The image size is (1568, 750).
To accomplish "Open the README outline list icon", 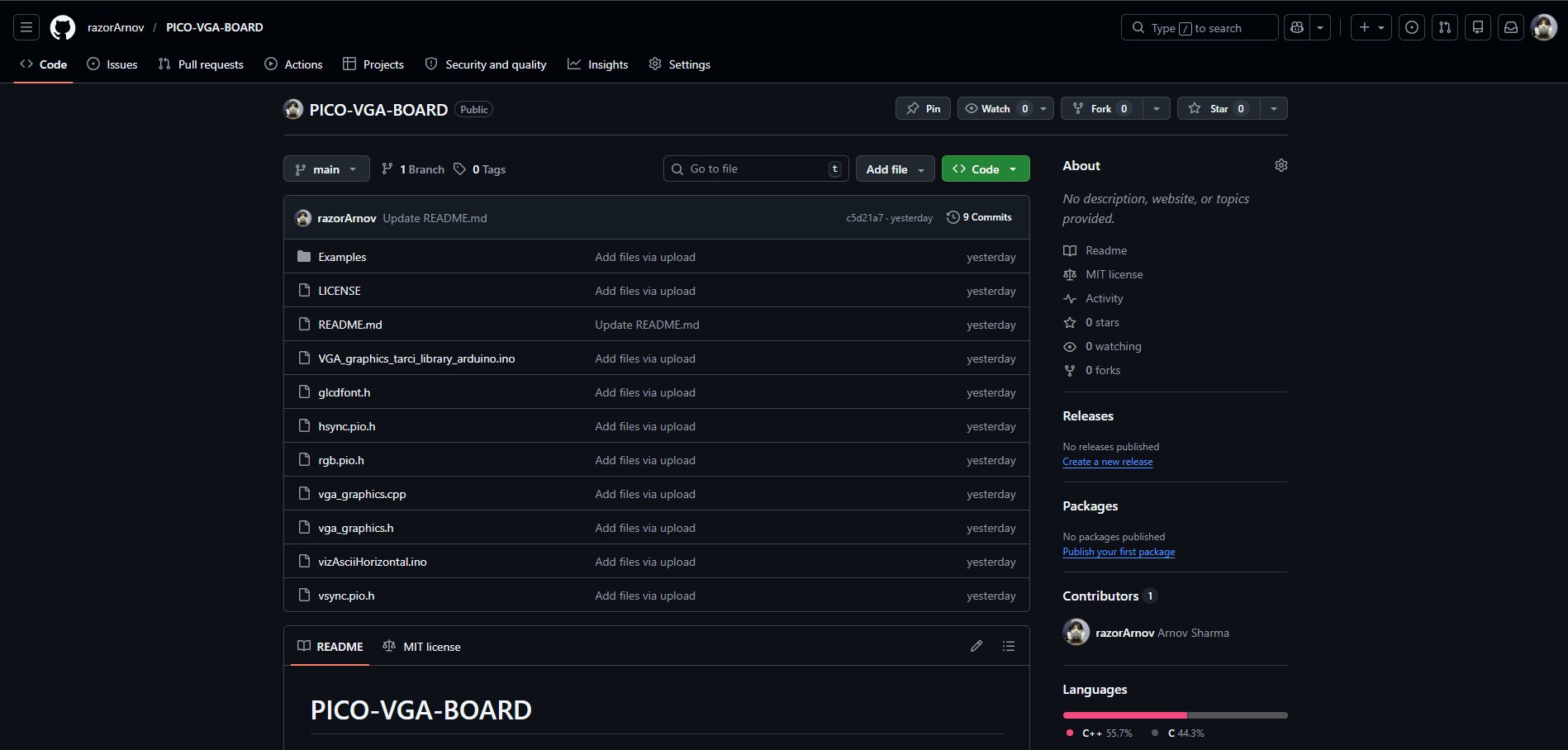I will click(1009, 646).
